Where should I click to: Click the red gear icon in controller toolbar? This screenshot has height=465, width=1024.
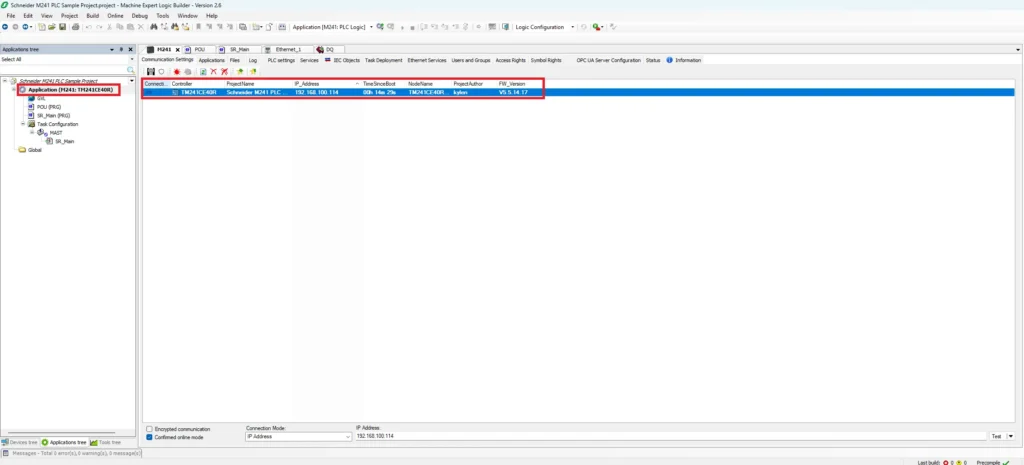point(176,71)
